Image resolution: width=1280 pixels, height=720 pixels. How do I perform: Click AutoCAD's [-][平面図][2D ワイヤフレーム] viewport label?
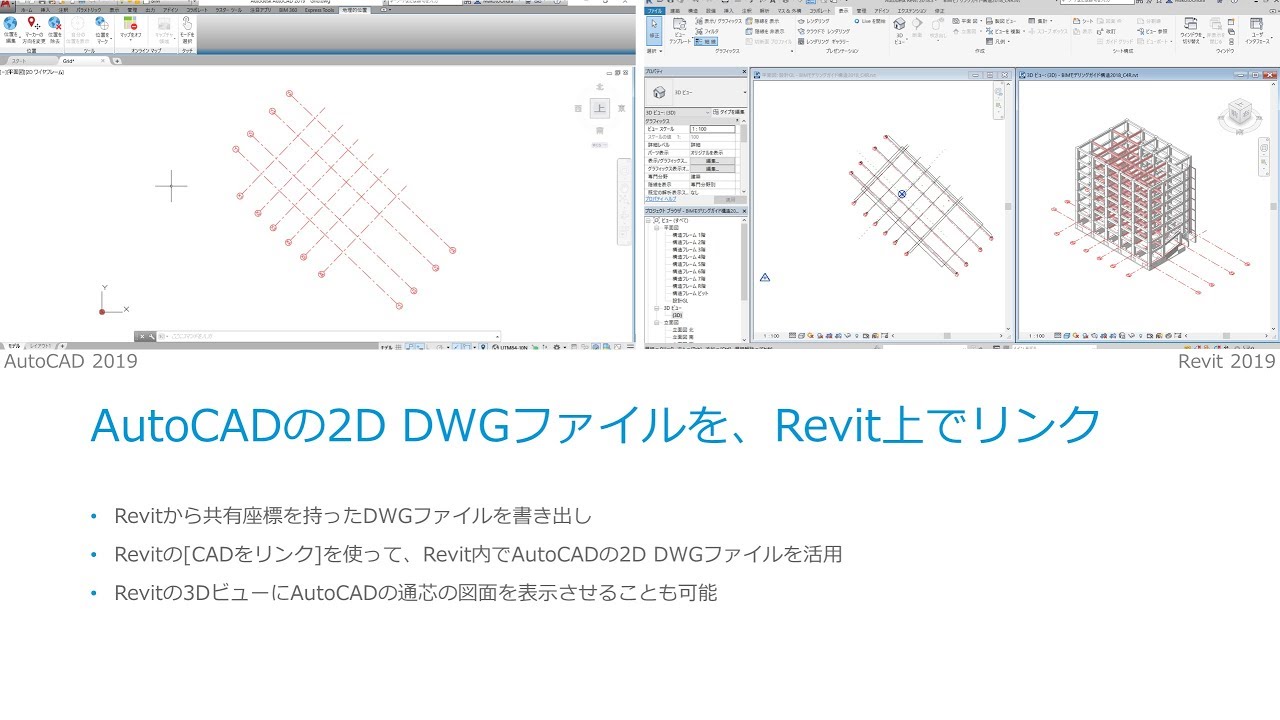pos(32,72)
